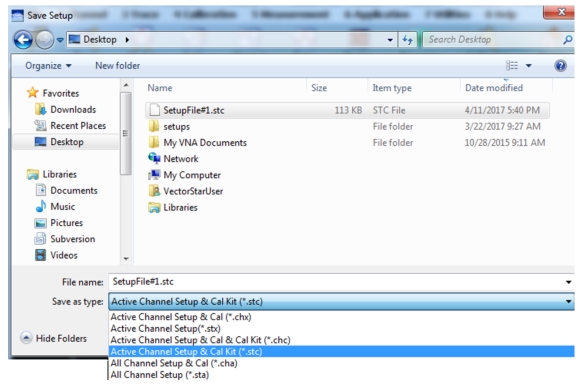578x388 pixels.
Task: Click the navigation pane scrollbar thumb
Action: (126, 133)
